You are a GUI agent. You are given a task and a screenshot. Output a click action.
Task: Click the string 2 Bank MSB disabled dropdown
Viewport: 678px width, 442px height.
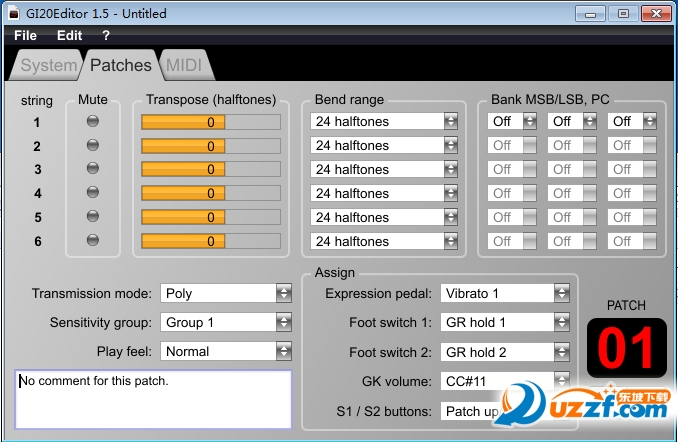[x=512, y=145]
